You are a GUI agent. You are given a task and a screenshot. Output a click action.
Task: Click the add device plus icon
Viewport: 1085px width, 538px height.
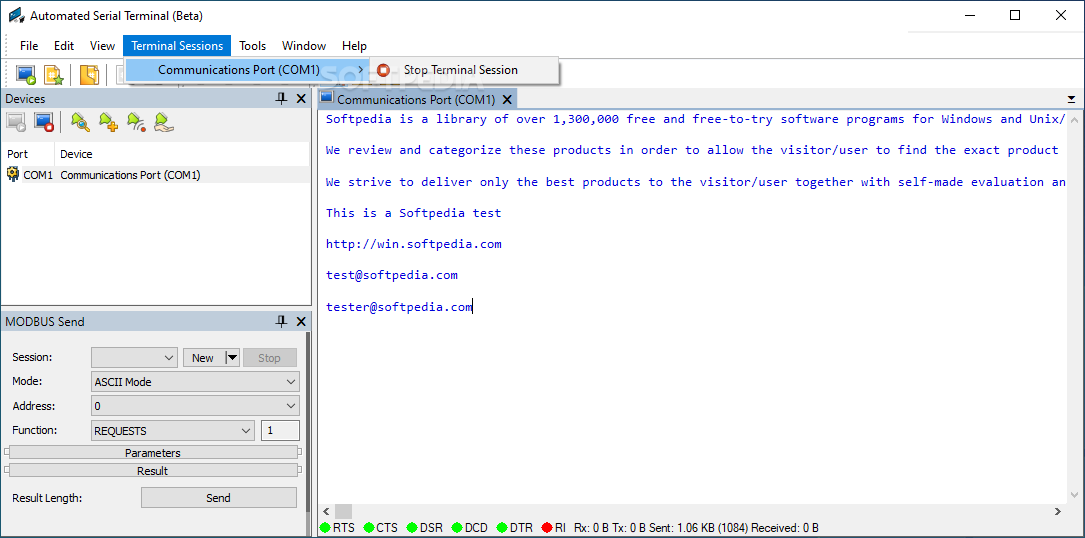(x=108, y=123)
